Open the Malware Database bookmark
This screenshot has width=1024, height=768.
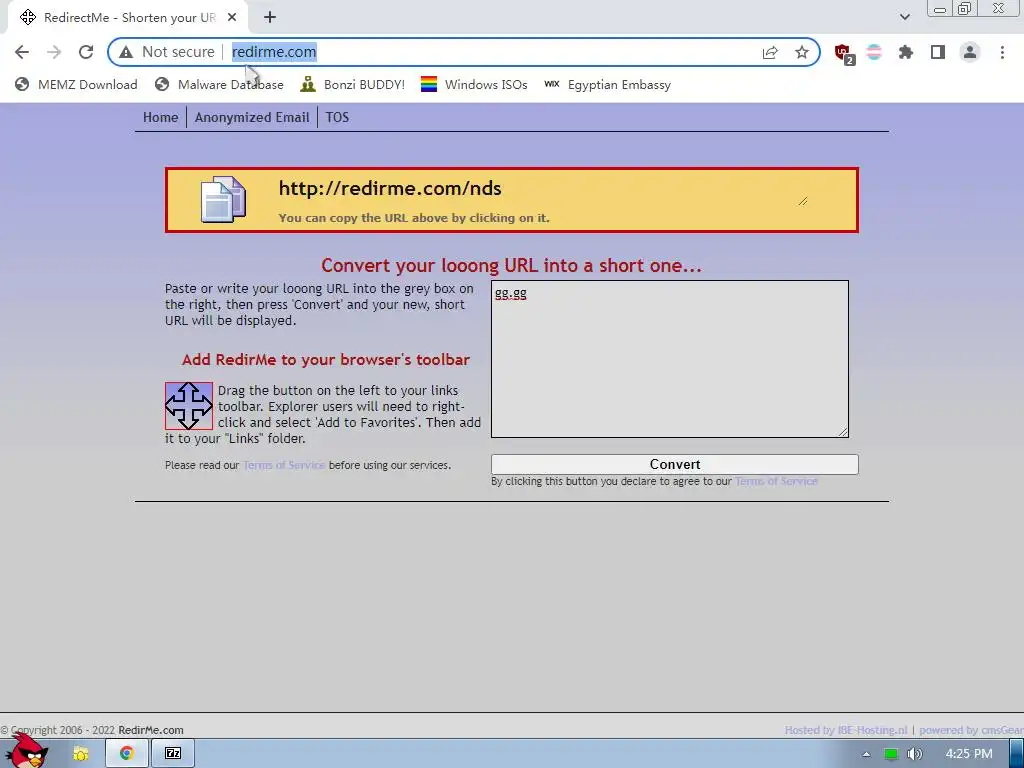click(219, 84)
